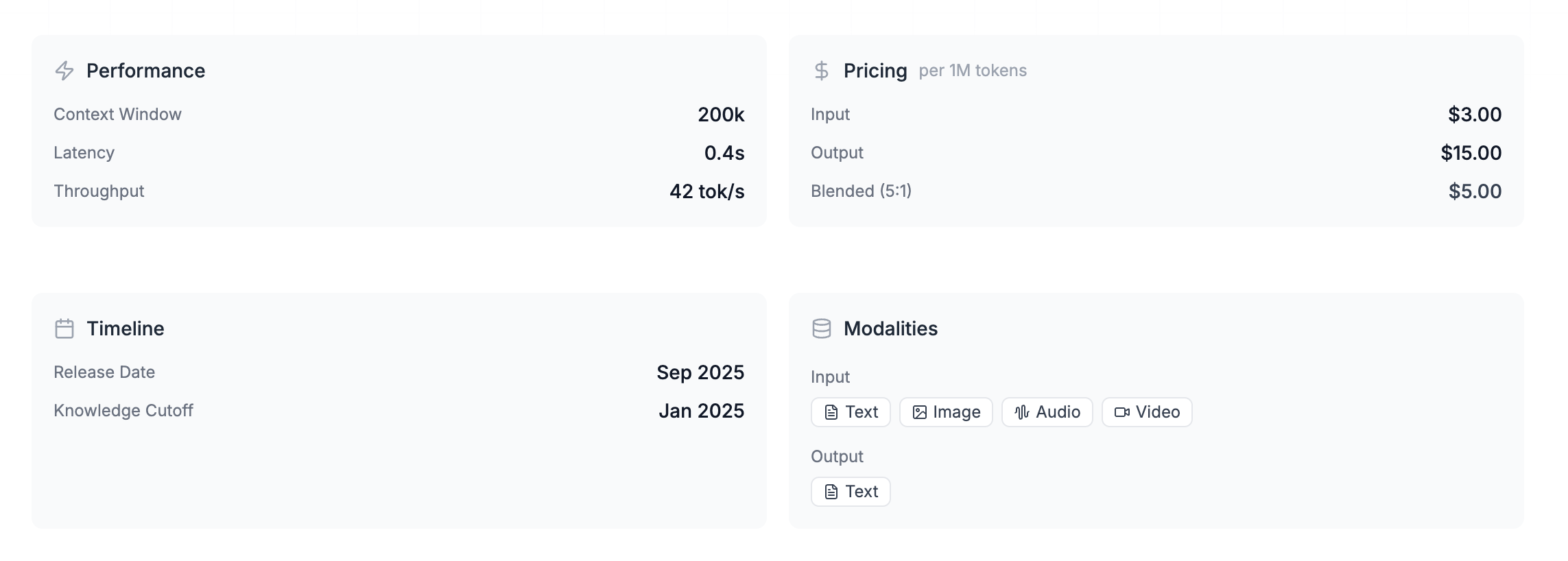Screen dimensions: 1568x561
Task: Click the $3.00 input price
Action: point(1475,115)
